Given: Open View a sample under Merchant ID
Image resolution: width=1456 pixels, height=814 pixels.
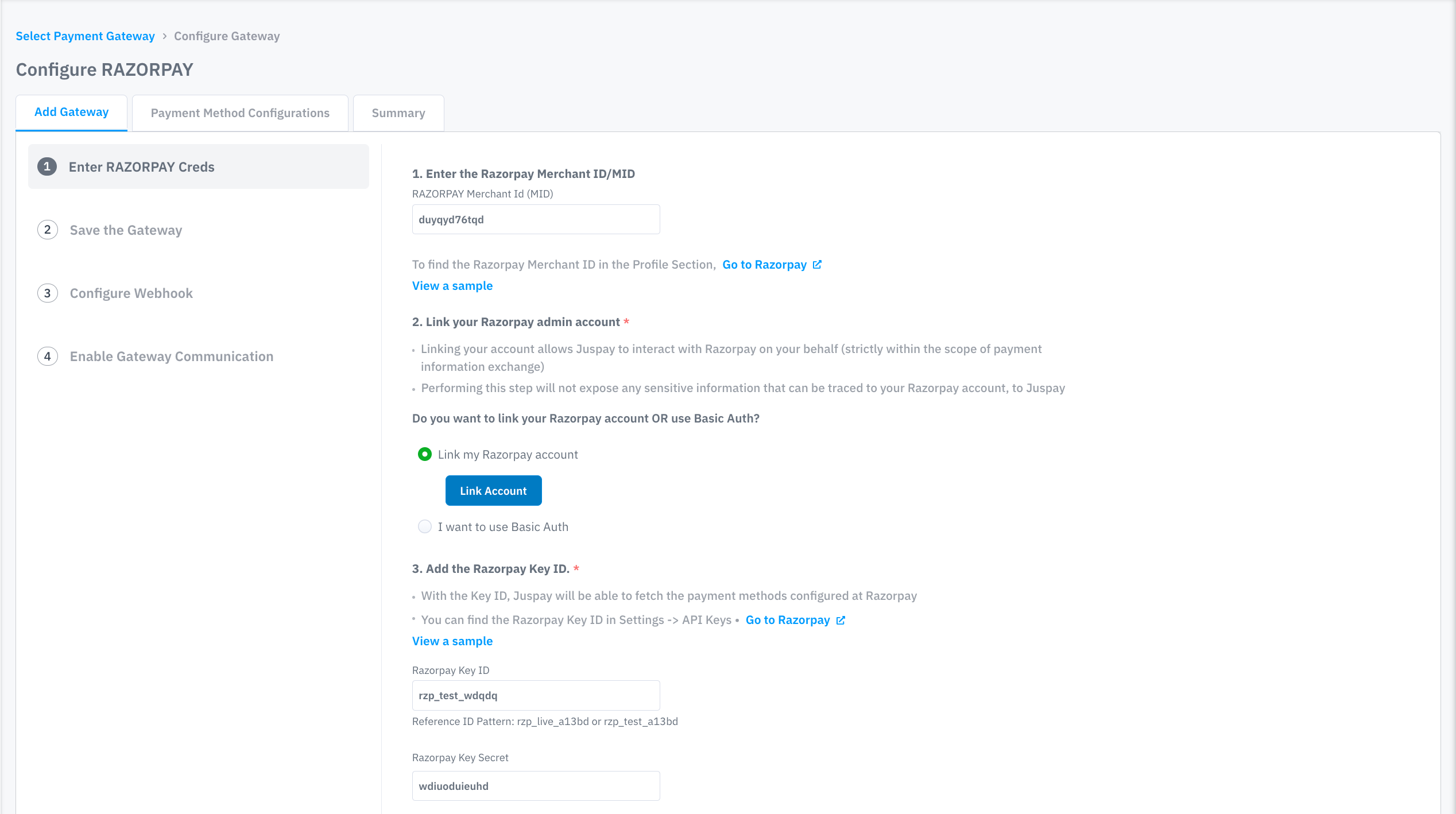Looking at the screenshot, I should point(452,286).
